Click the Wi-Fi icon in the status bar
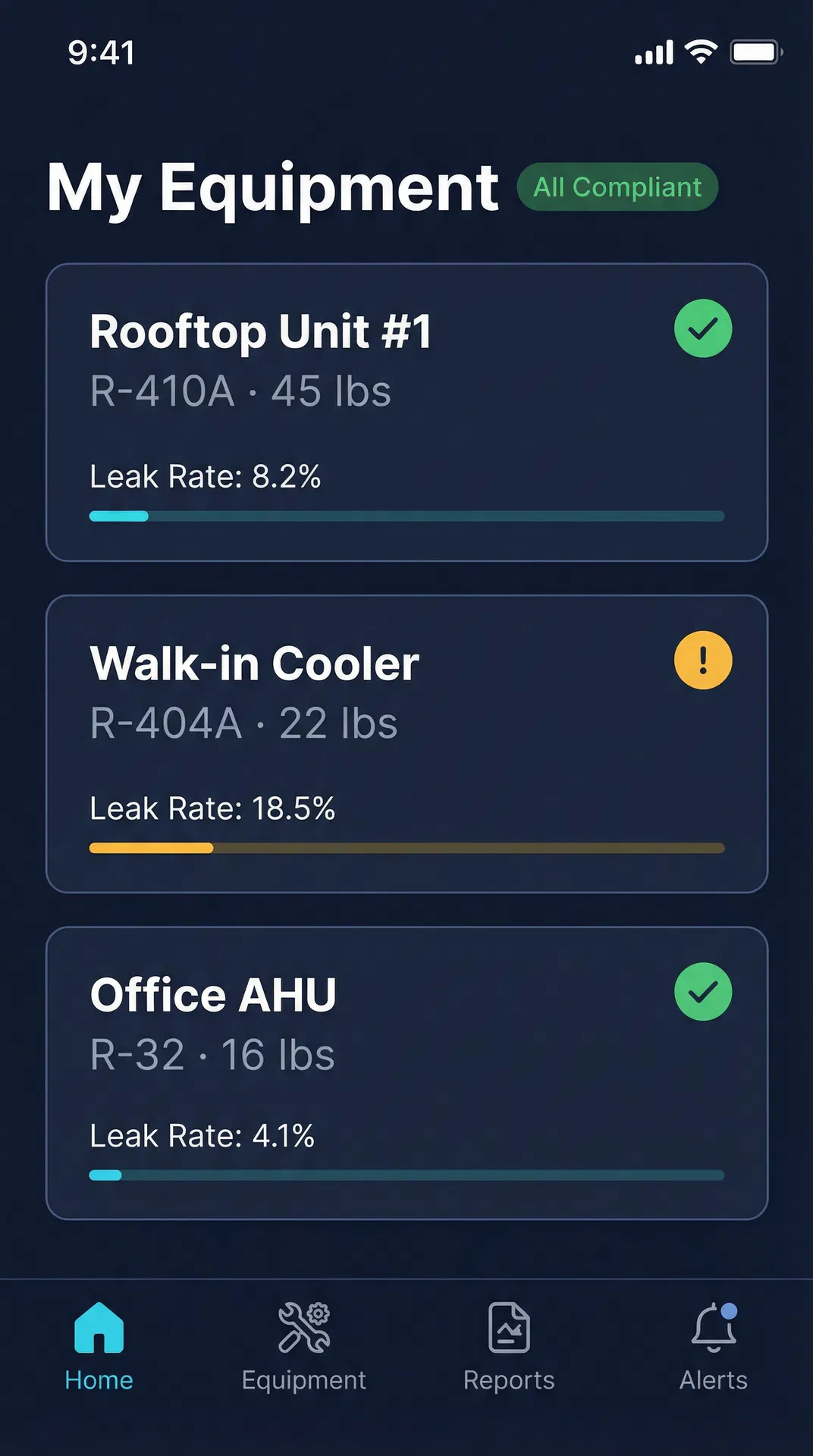The height and width of the screenshot is (1456, 813). [701, 50]
